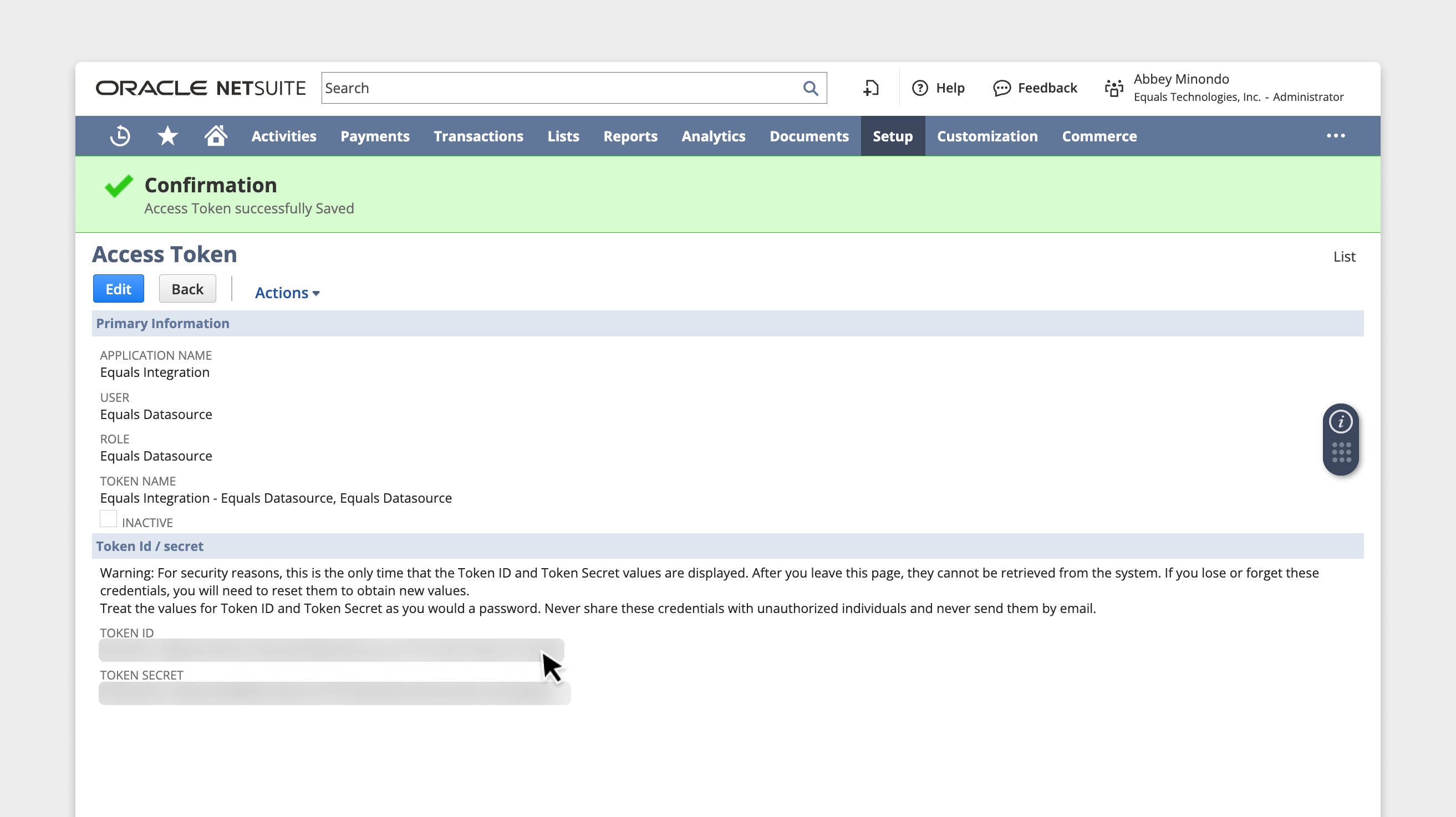Click the search magnifier icon
Screen dimensions: 1456x817
810,88
